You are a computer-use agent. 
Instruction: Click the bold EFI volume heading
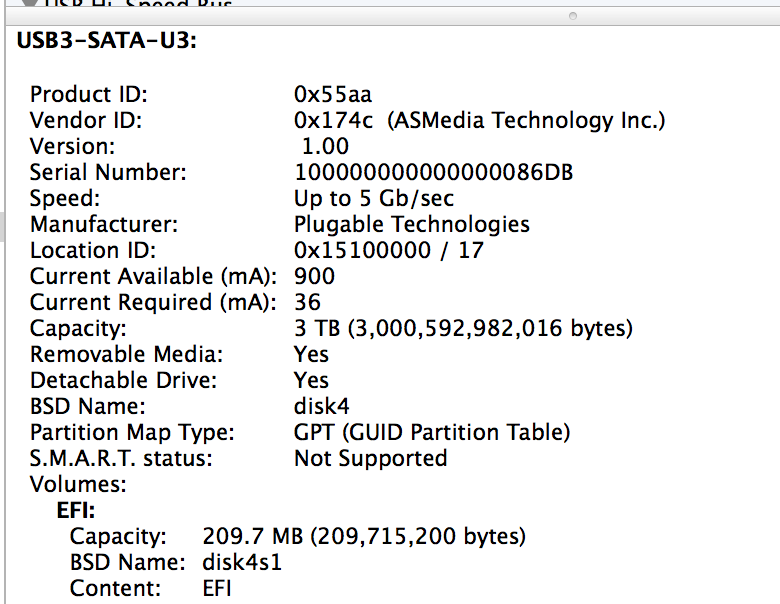pos(75,511)
